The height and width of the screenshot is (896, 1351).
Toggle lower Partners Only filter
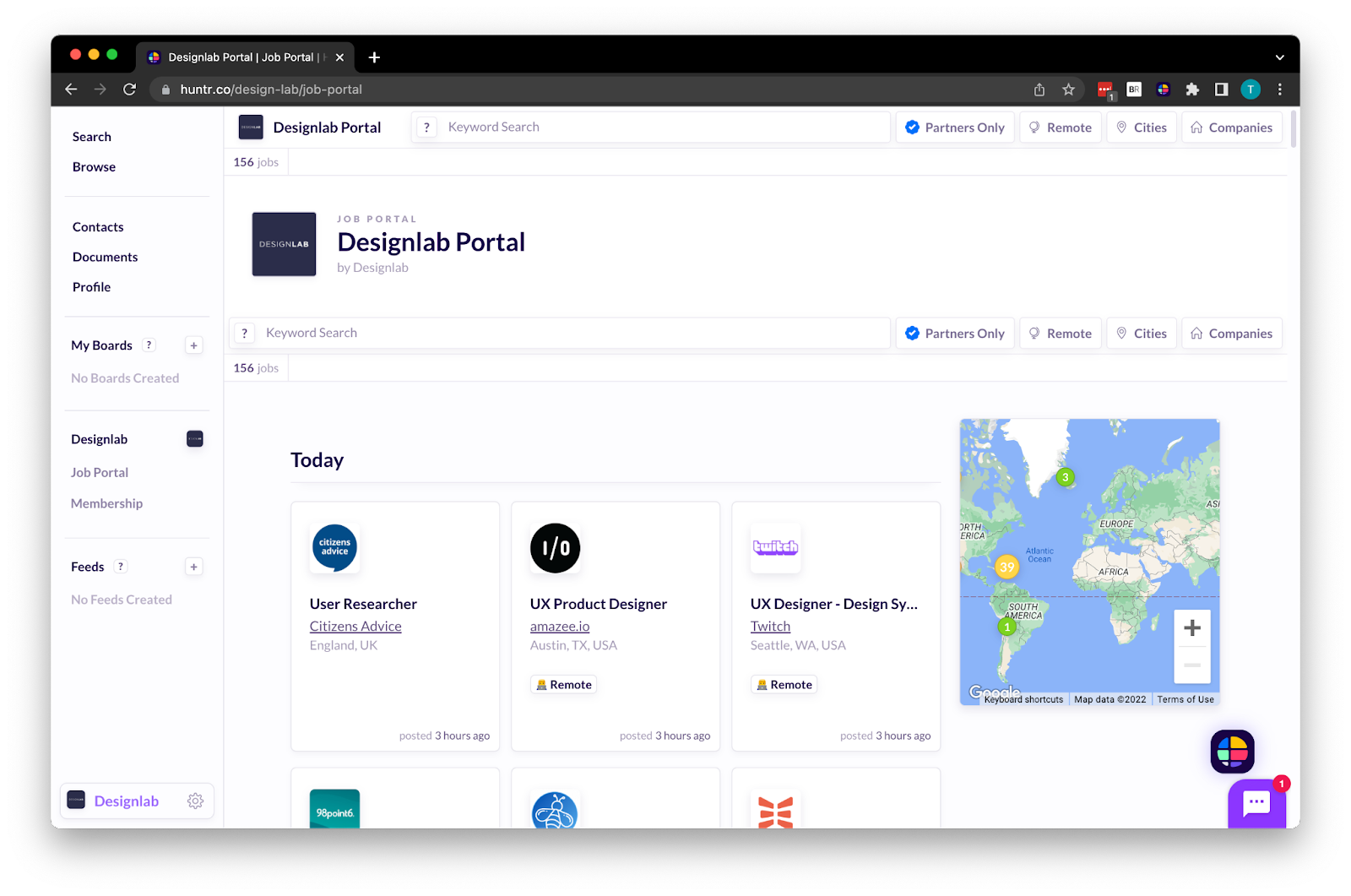click(955, 334)
